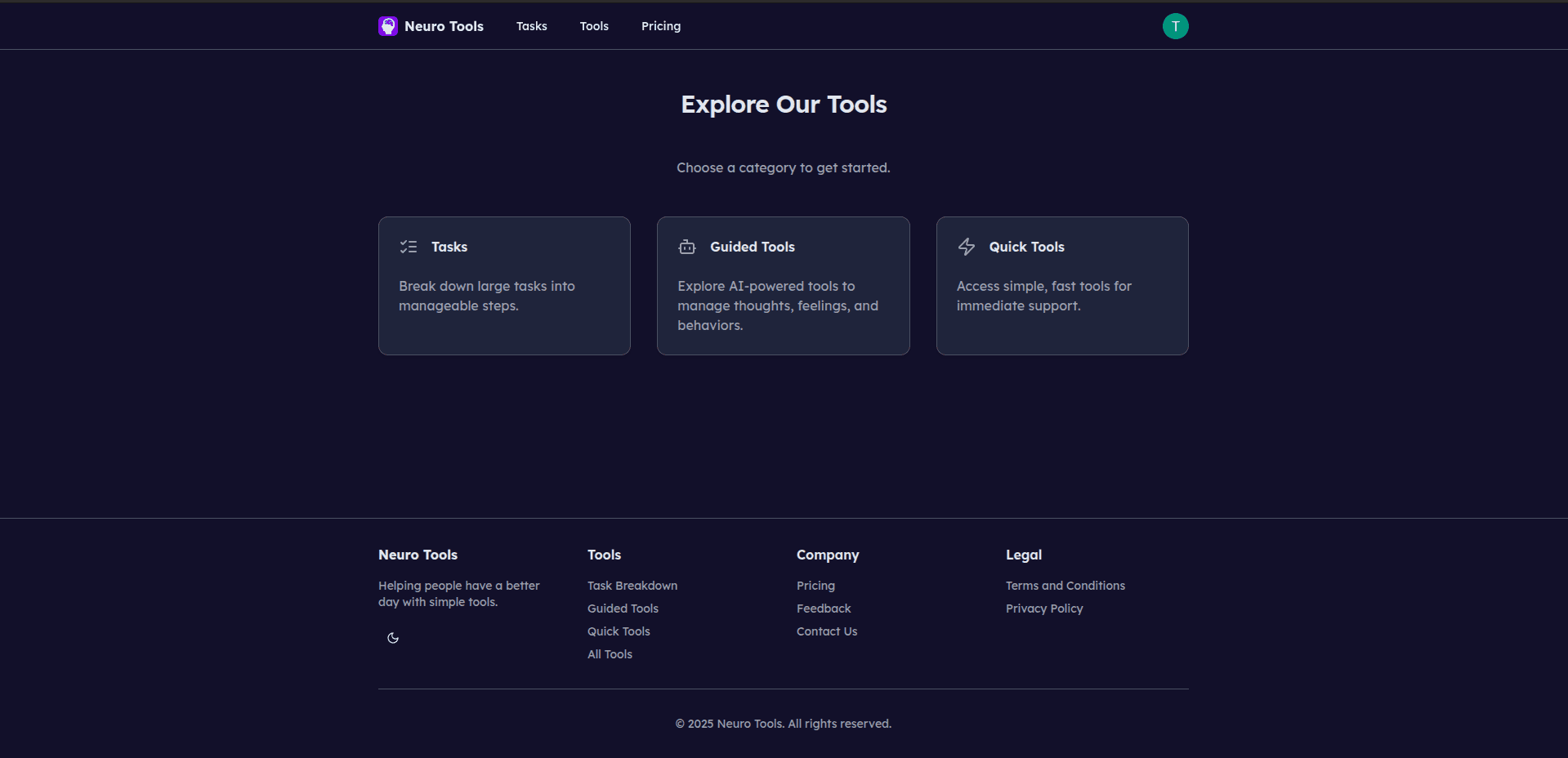Open the Terms and Conditions link
Screen dimensions: 1568x758
[1065, 586]
